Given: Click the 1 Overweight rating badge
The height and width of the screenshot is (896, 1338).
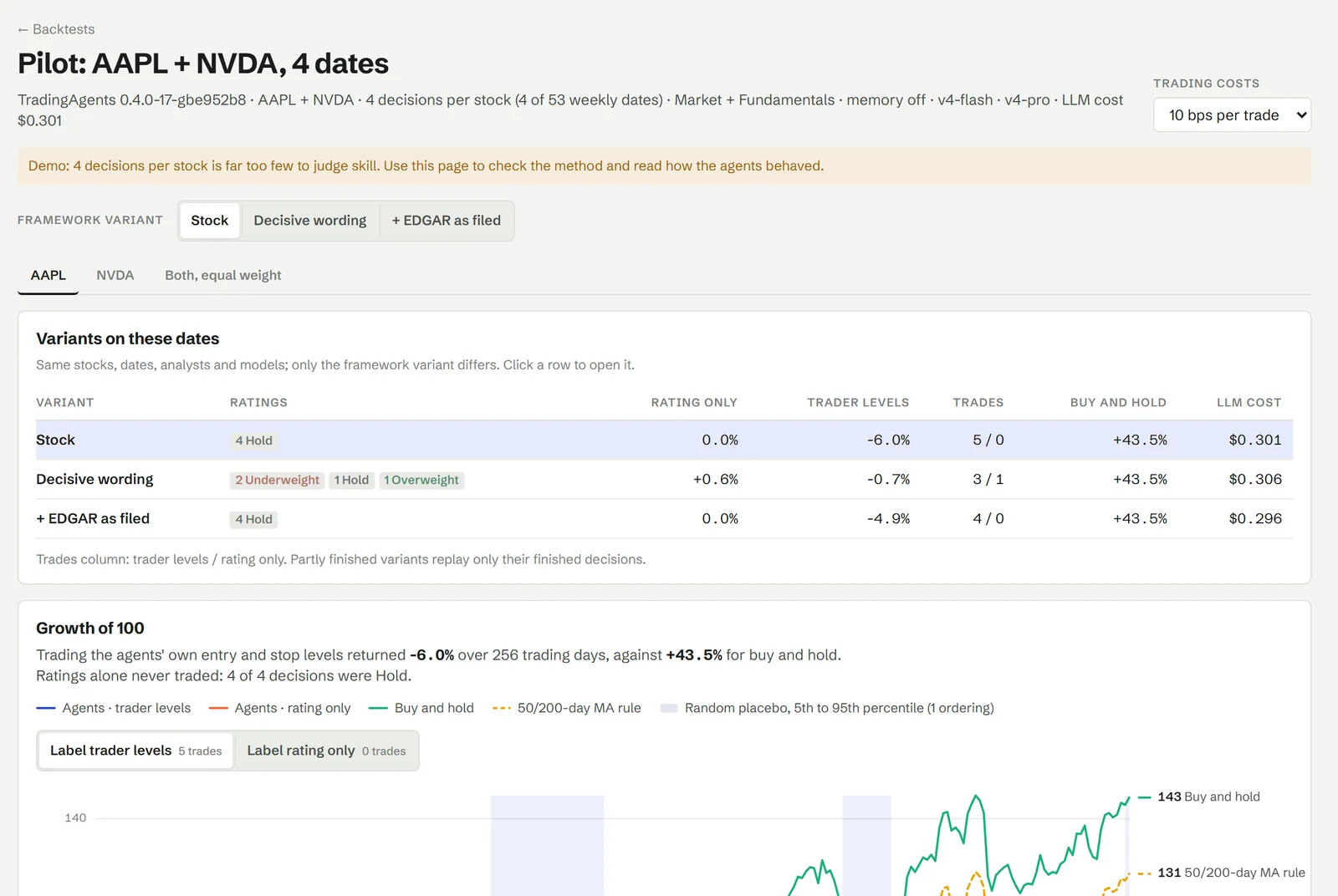Looking at the screenshot, I should point(421,480).
